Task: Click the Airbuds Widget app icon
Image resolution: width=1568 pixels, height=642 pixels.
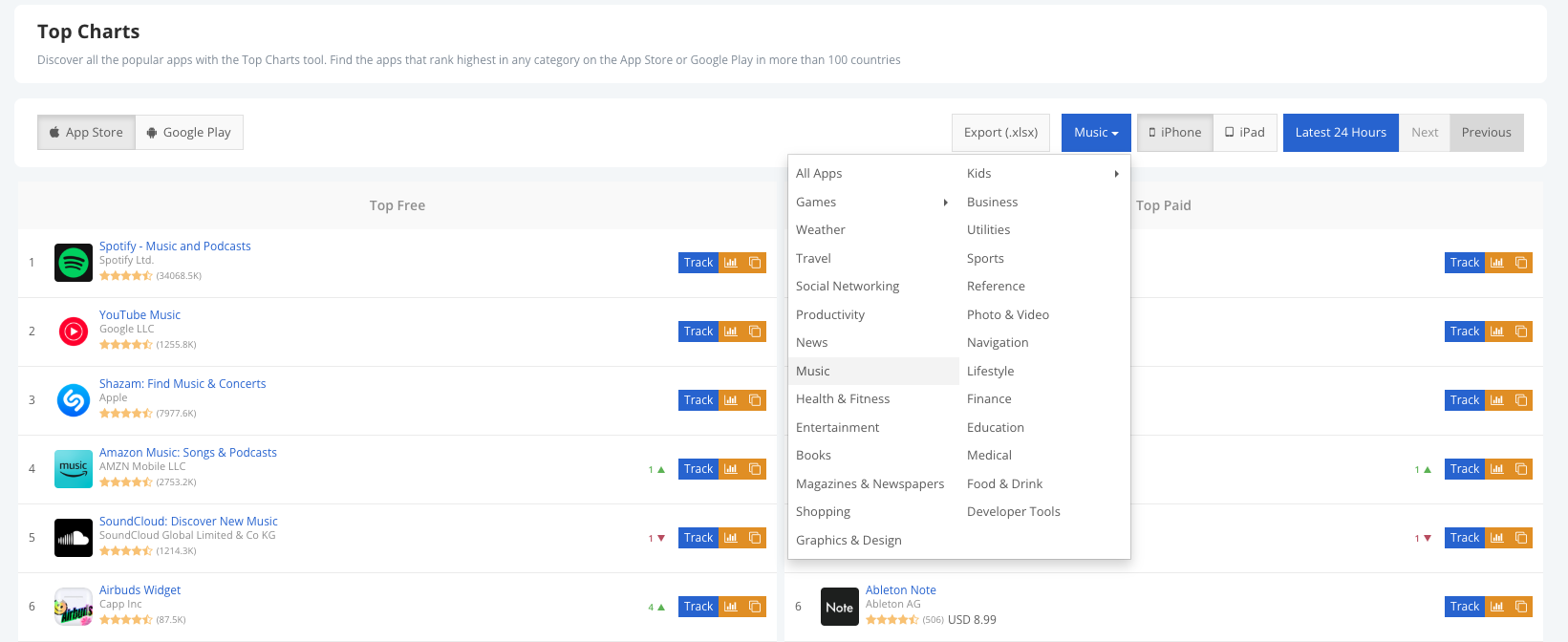Action: [x=74, y=607]
